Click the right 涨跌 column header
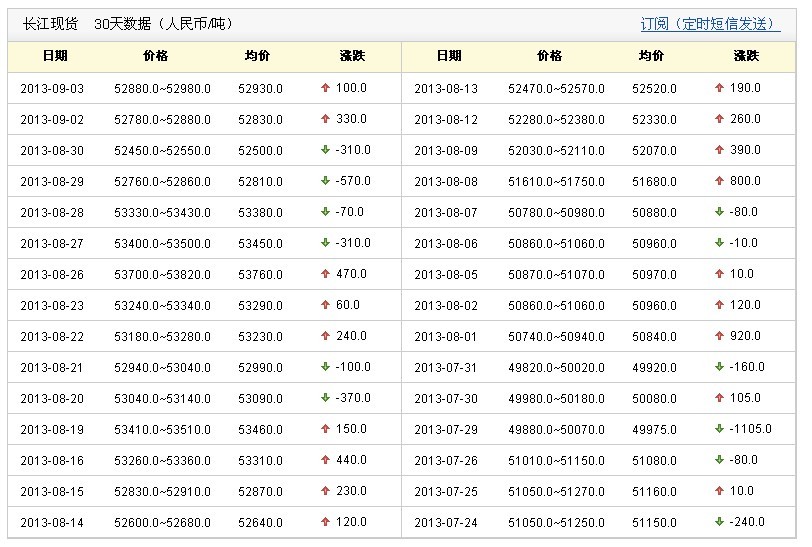Image resolution: width=812 pixels, height=547 pixels. pyautogui.click(x=746, y=56)
